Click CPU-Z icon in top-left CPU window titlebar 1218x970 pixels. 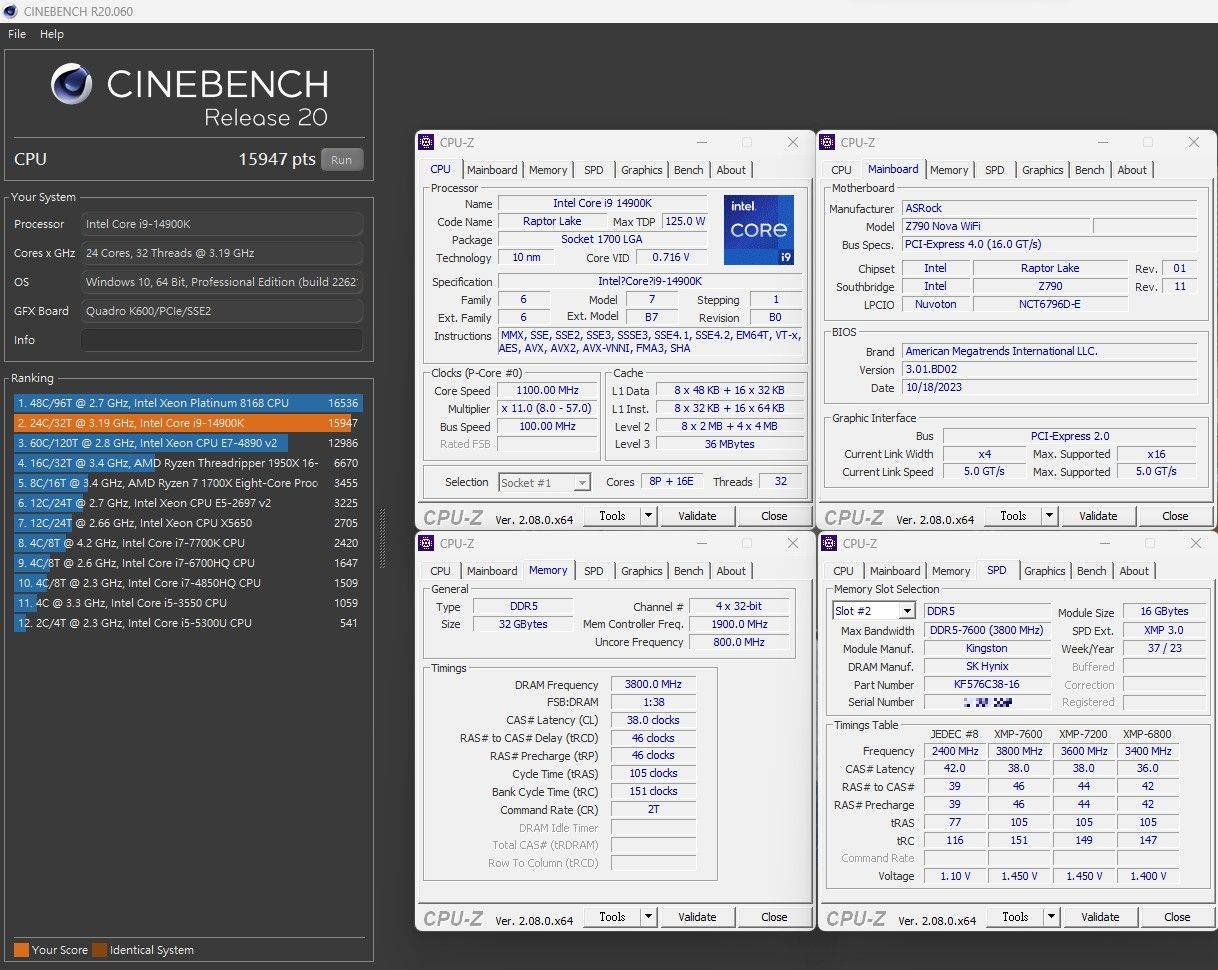point(427,143)
